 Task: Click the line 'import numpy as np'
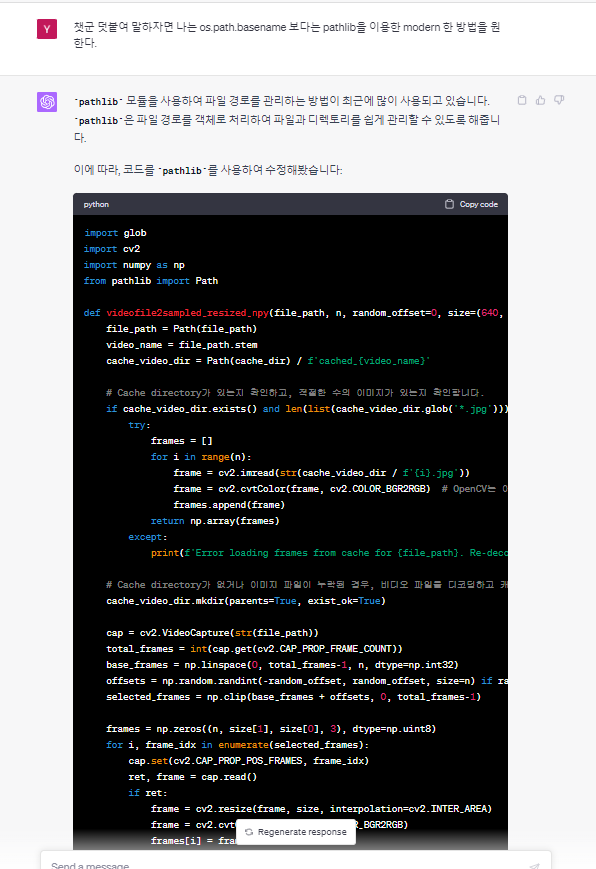pyautogui.click(x=134, y=265)
